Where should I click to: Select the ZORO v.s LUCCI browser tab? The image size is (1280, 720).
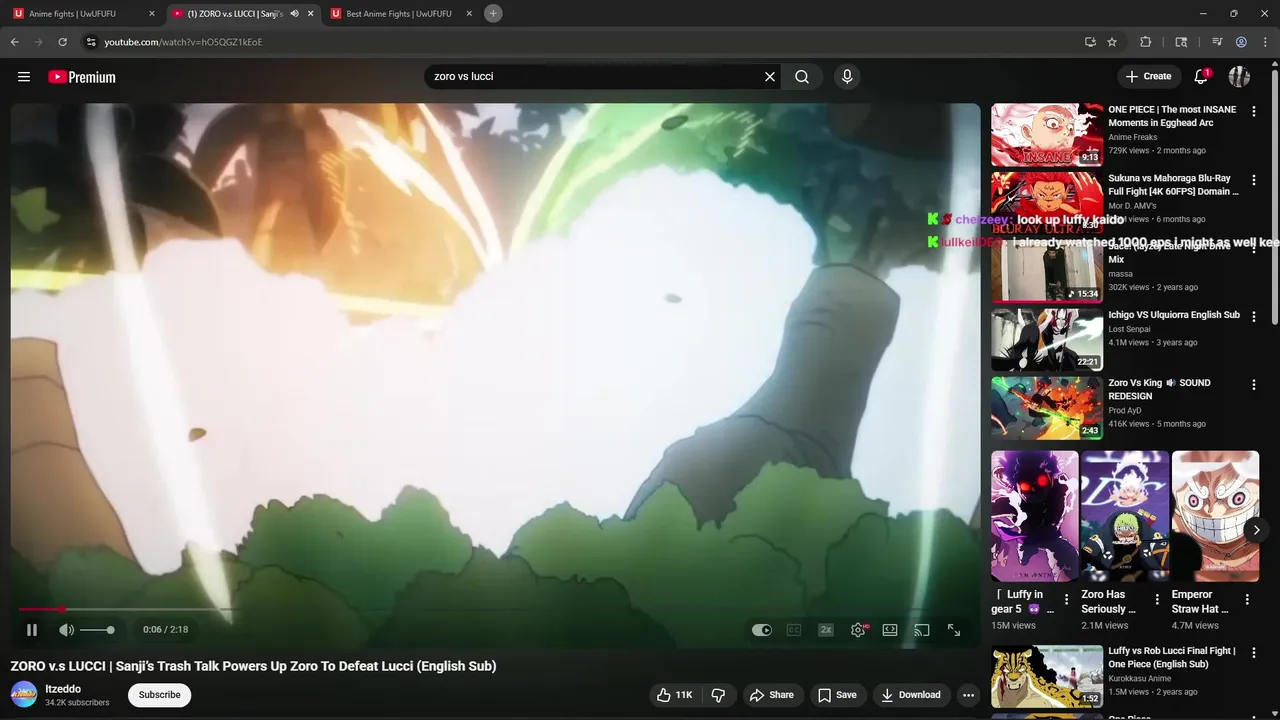(236, 14)
